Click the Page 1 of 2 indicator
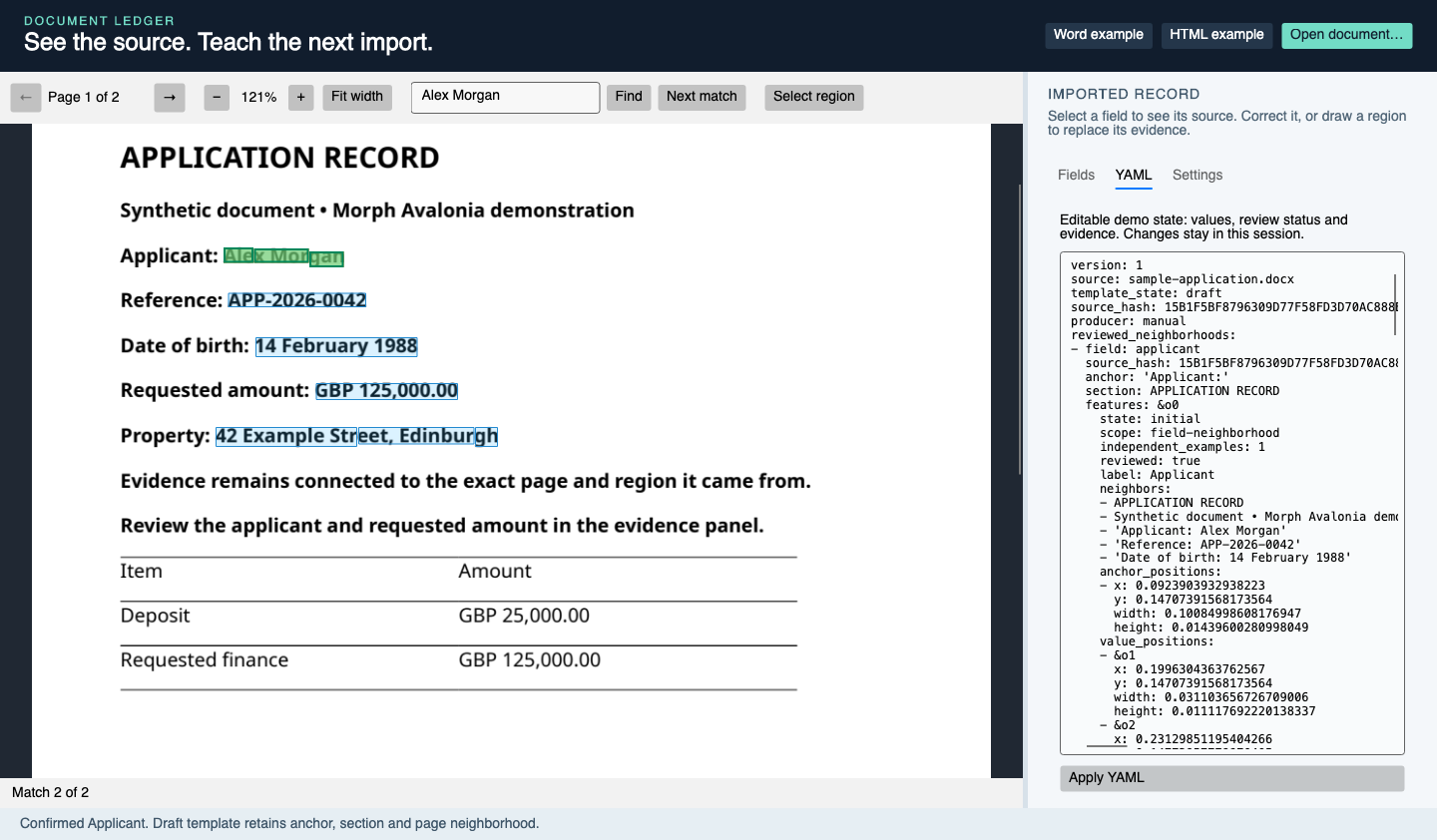1437x840 pixels. [84, 98]
